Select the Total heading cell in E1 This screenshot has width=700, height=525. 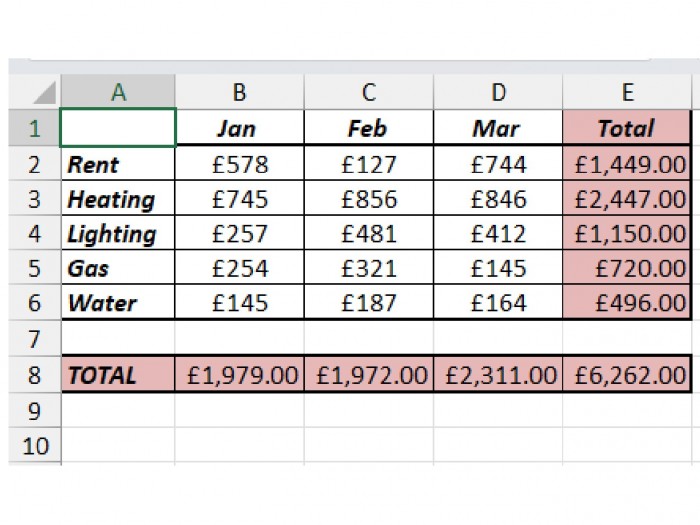[627, 128]
